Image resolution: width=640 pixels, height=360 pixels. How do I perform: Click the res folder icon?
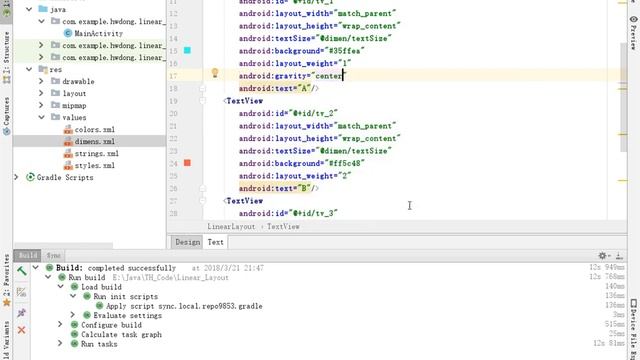[43, 69]
